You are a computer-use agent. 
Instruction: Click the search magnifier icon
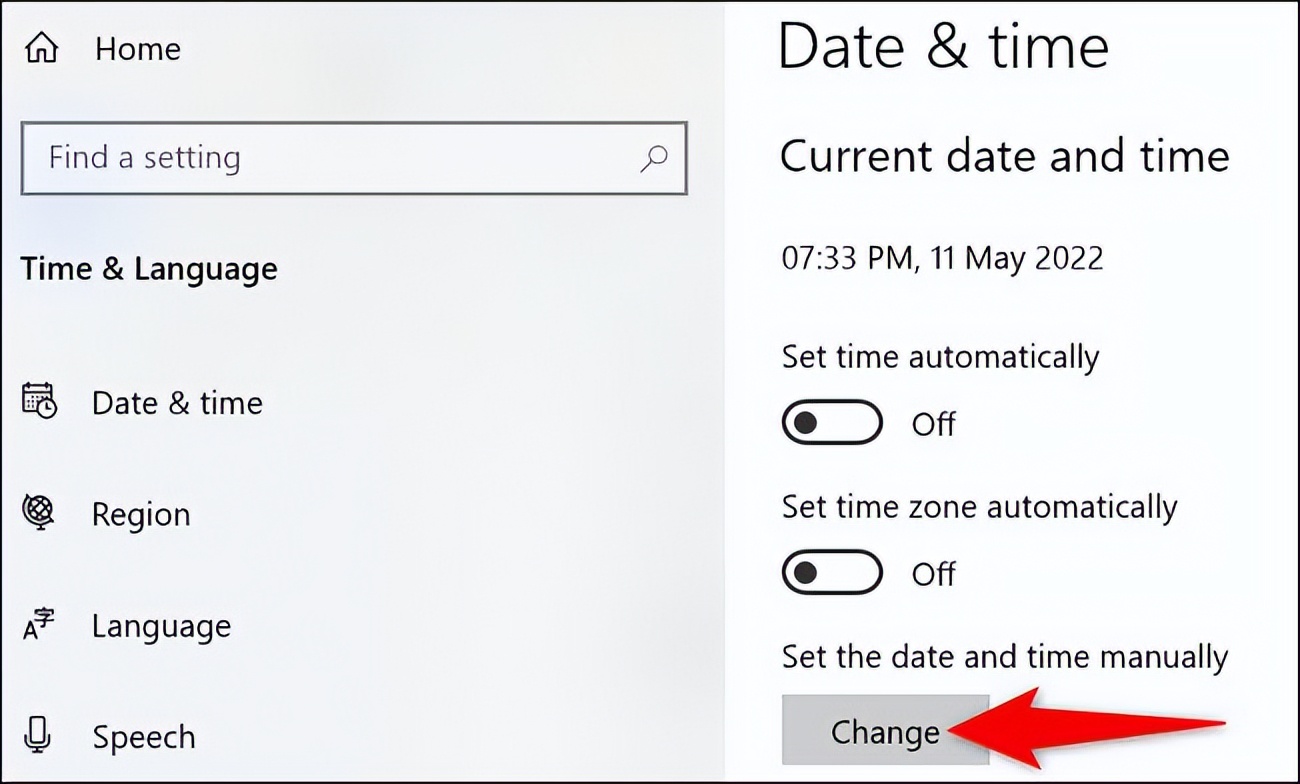[654, 158]
